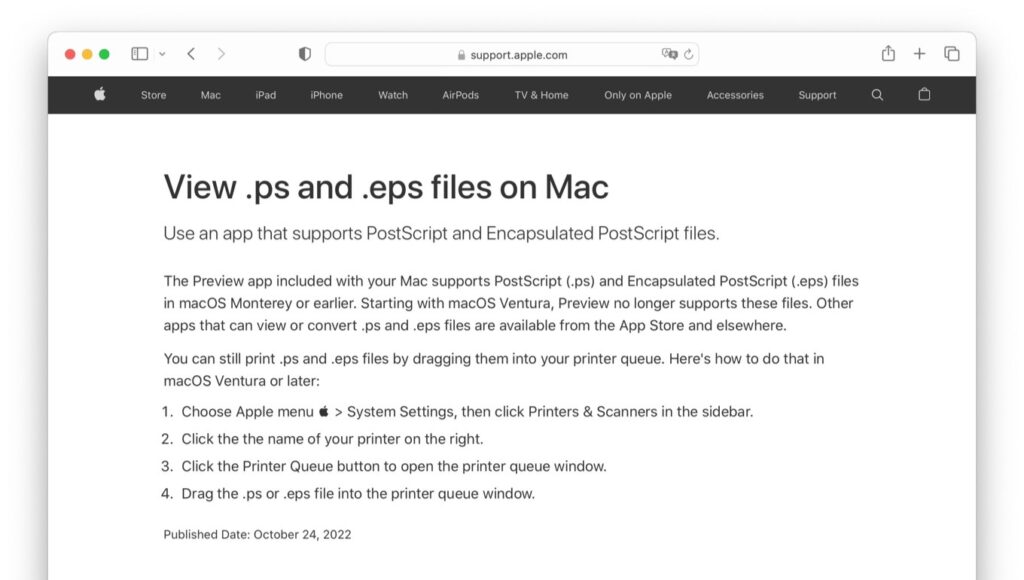Click the forward navigation arrow
The image size is (1024, 580).
221,54
